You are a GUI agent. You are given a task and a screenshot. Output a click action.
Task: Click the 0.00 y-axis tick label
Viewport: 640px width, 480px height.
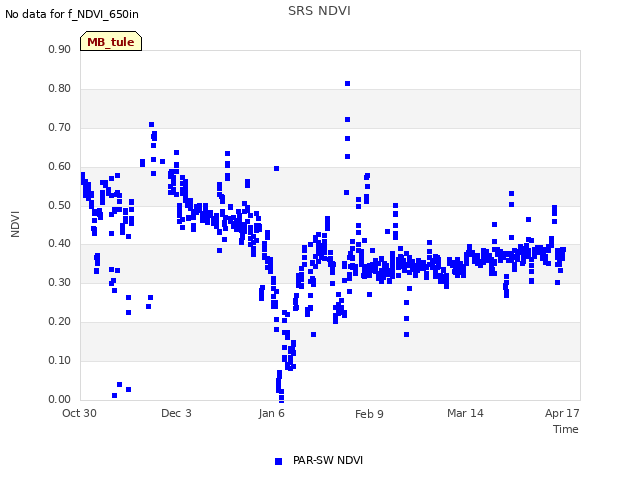[60, 399]
